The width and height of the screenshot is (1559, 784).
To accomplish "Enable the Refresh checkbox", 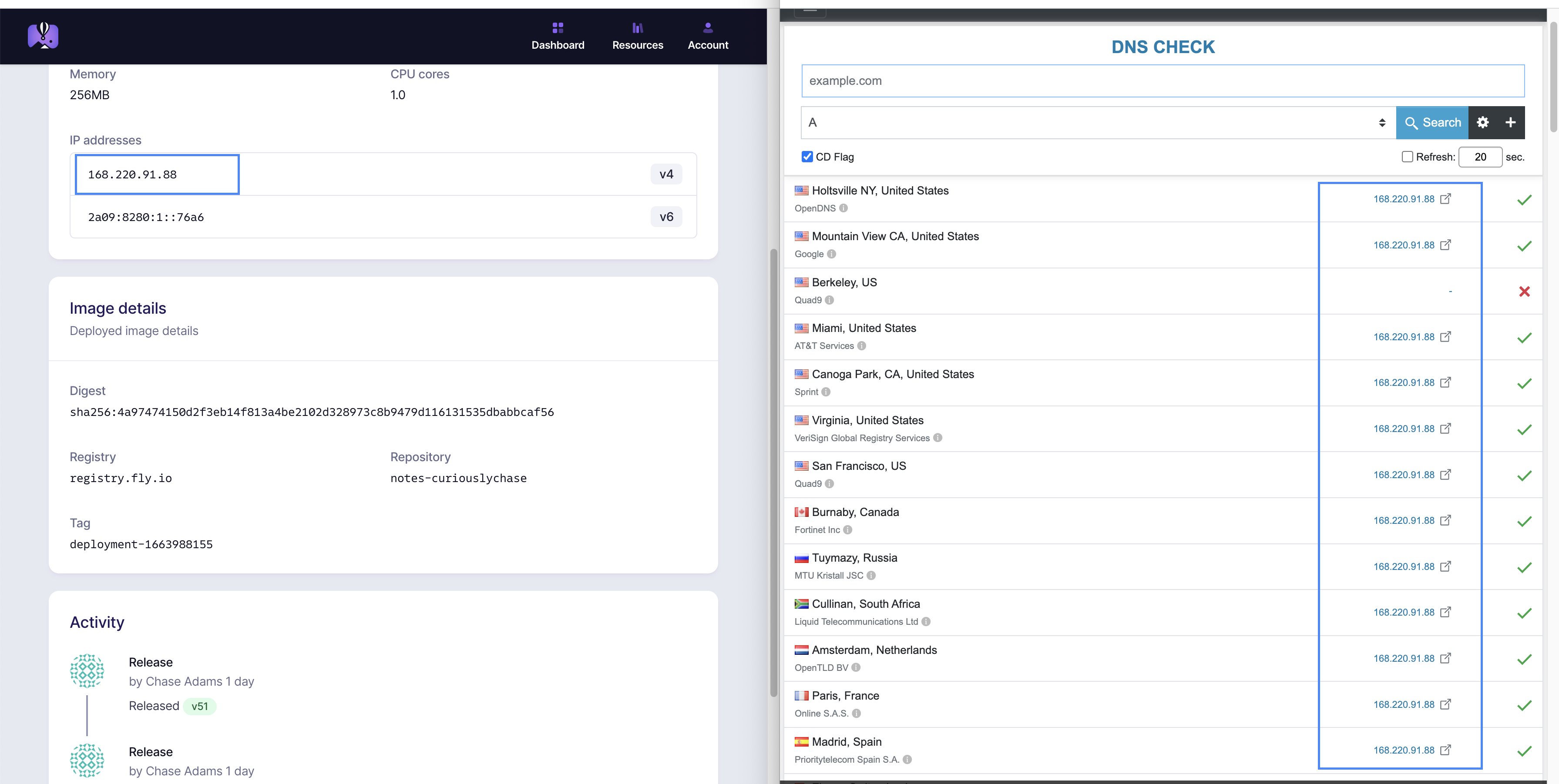I will pos(1407,157).
